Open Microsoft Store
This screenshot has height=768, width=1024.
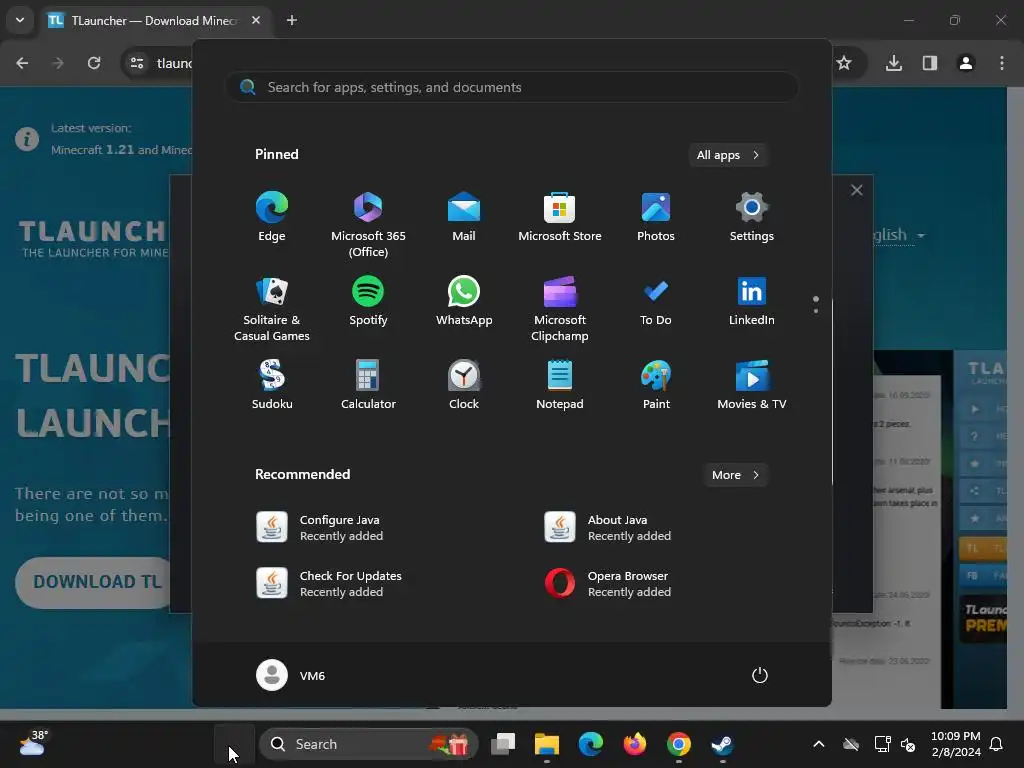[x=560, y=217]
